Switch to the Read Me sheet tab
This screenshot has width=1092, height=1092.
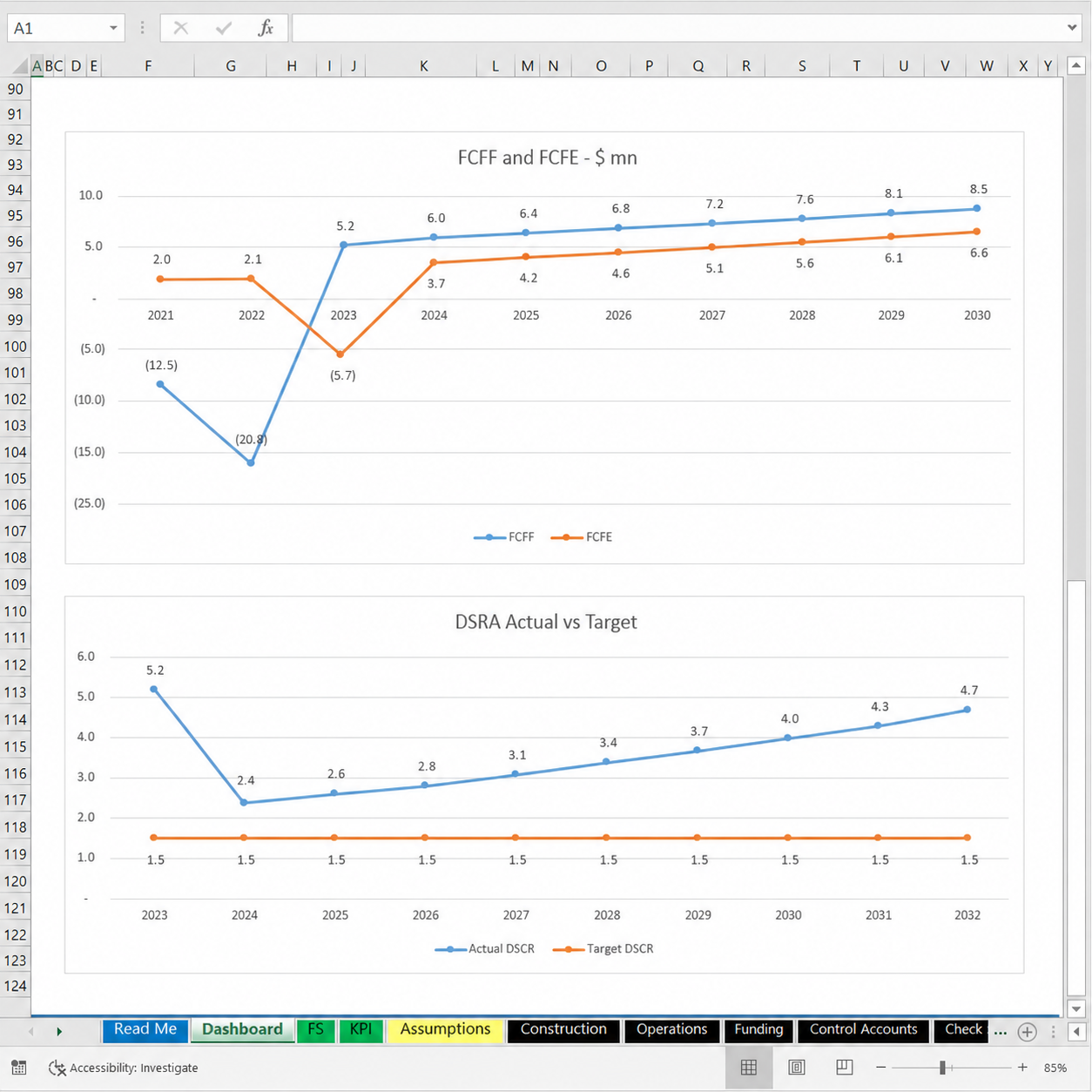(x=145, y=1029)
